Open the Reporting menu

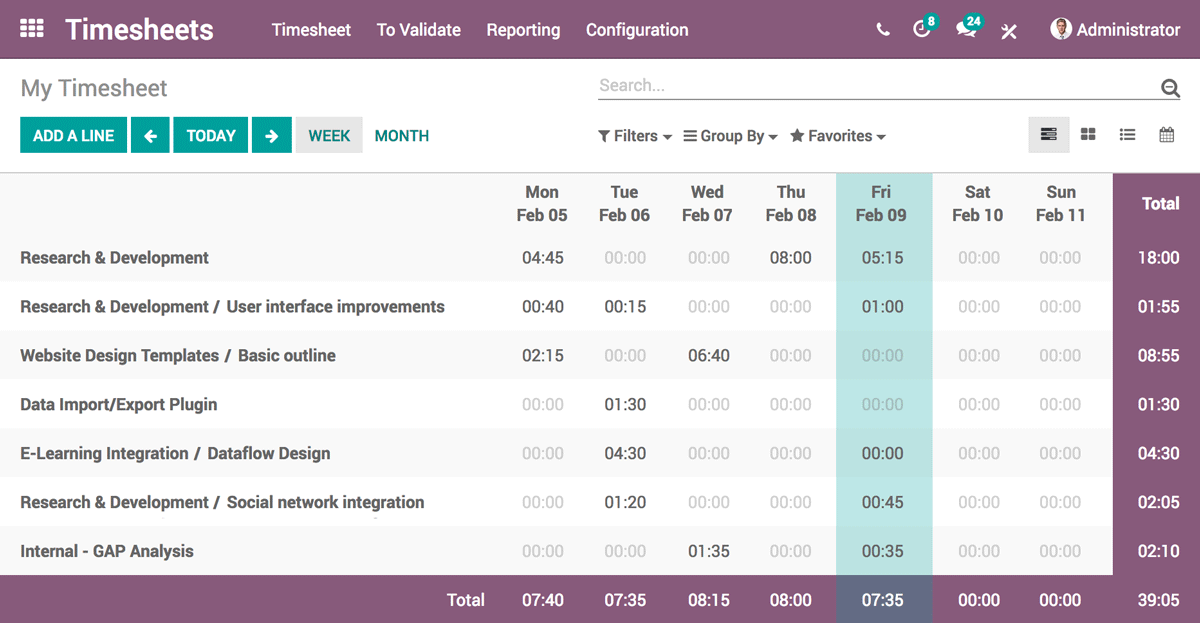point(523,30)
